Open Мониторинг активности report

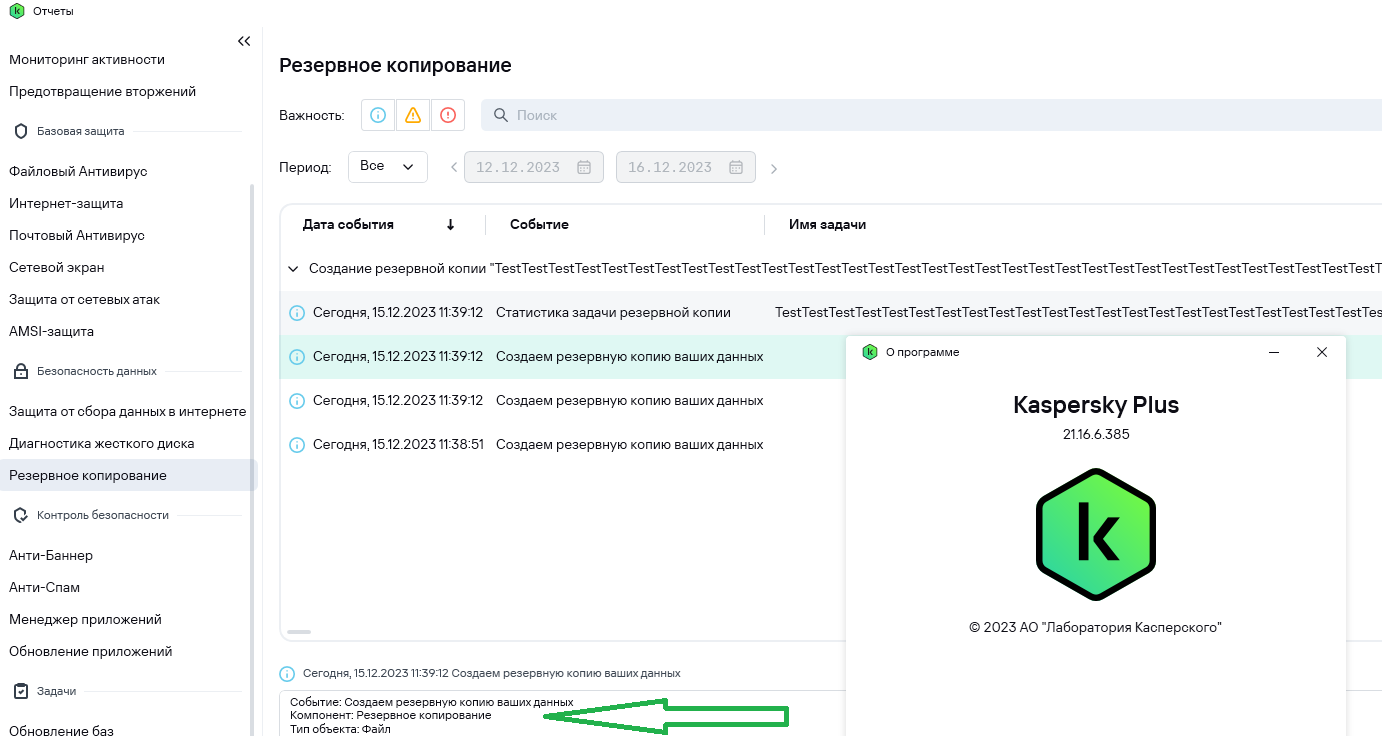[x=87, y=59]
